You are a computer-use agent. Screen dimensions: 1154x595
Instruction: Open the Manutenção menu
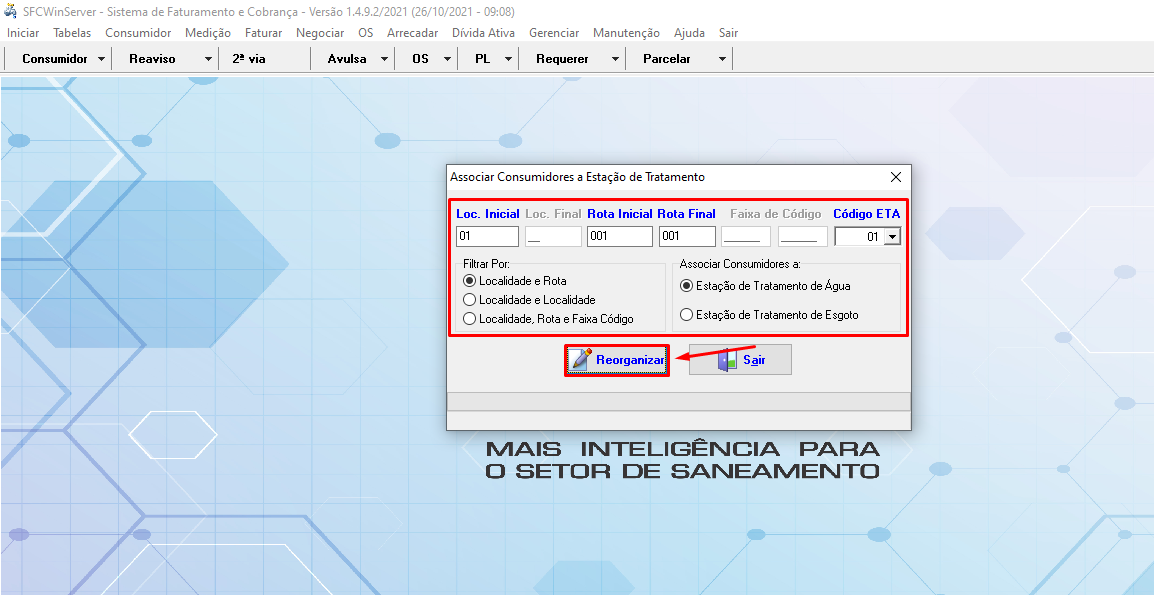coord(626,32)
